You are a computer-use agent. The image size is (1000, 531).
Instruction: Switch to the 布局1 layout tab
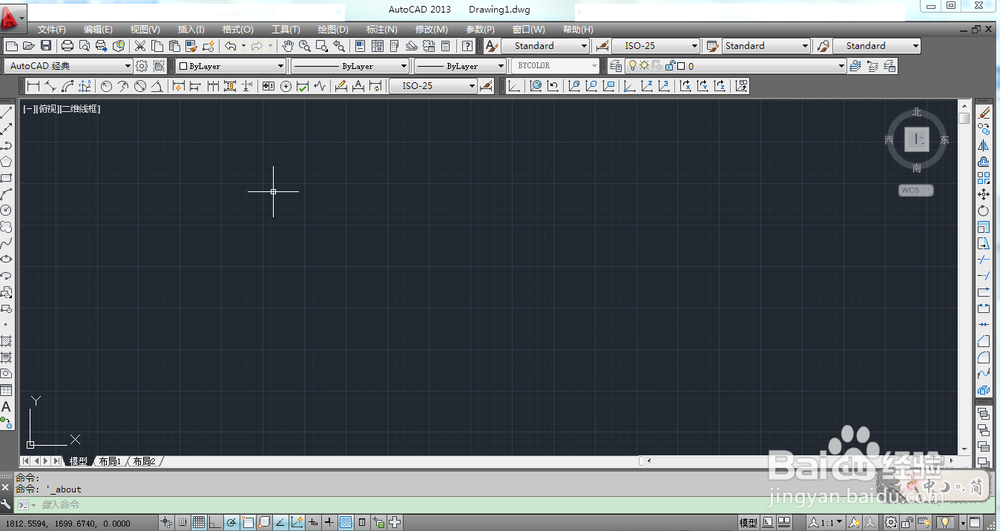(x=110, y=461)
